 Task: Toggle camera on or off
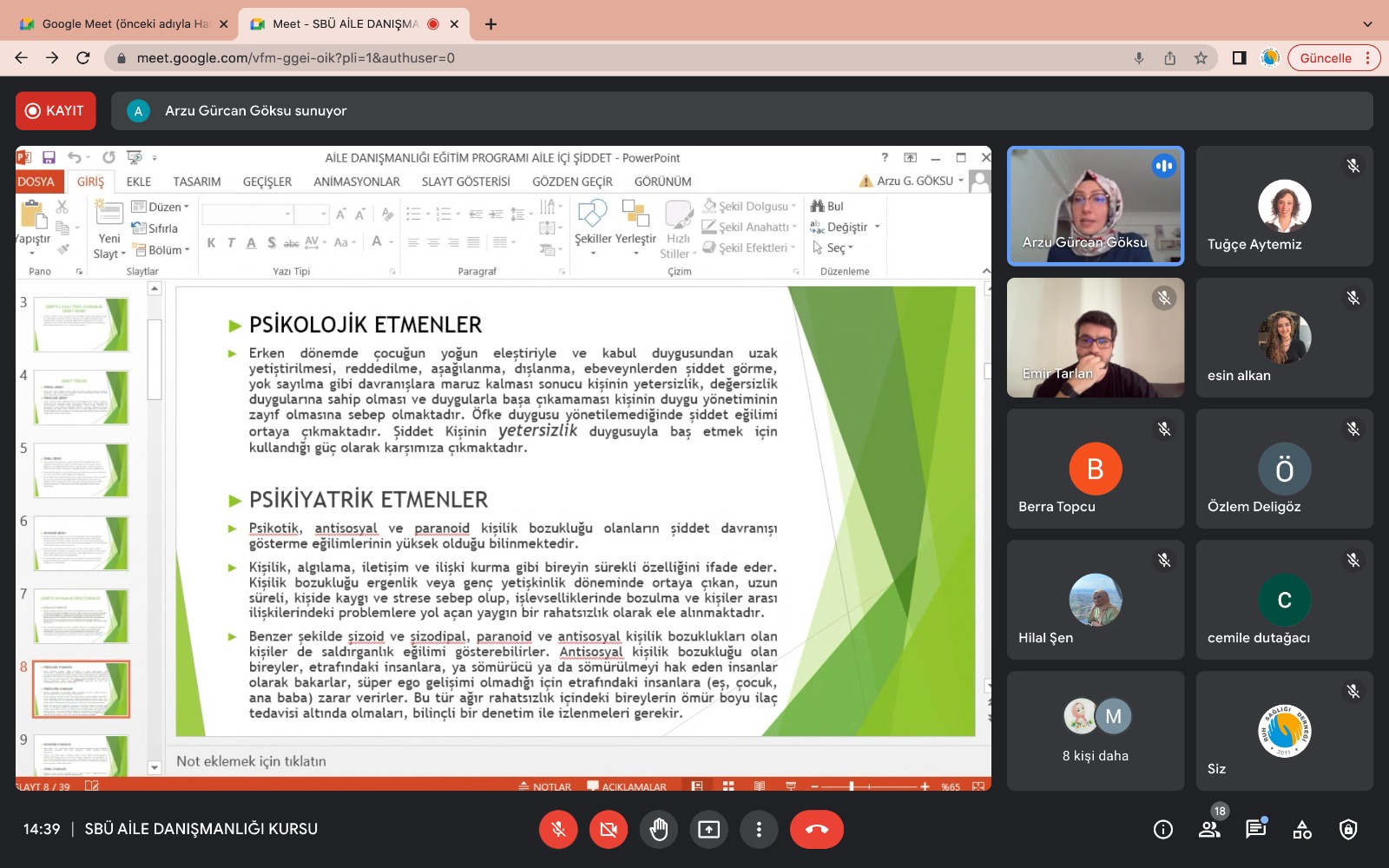[609, 830]
